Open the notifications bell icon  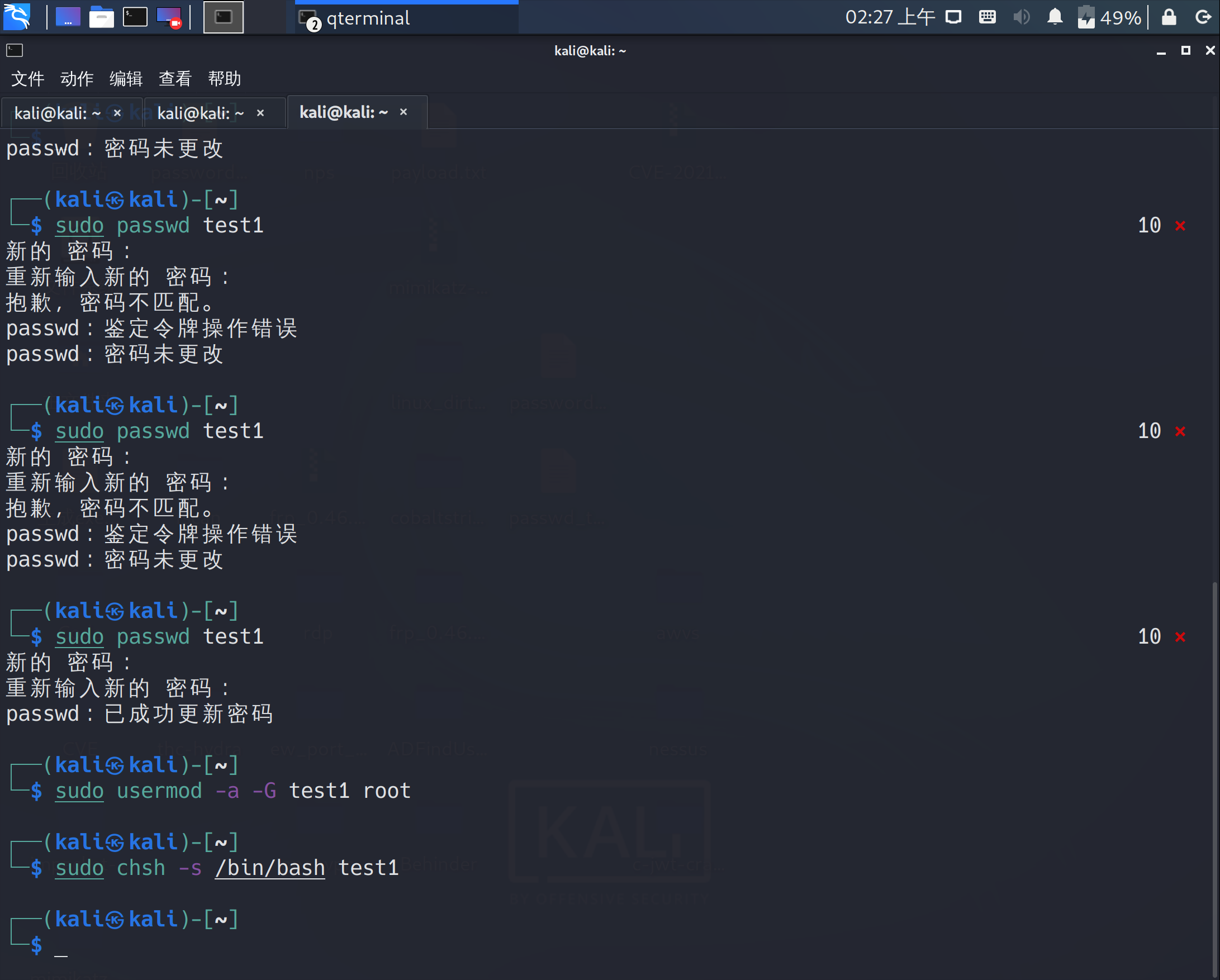[x=1055, y=17]
